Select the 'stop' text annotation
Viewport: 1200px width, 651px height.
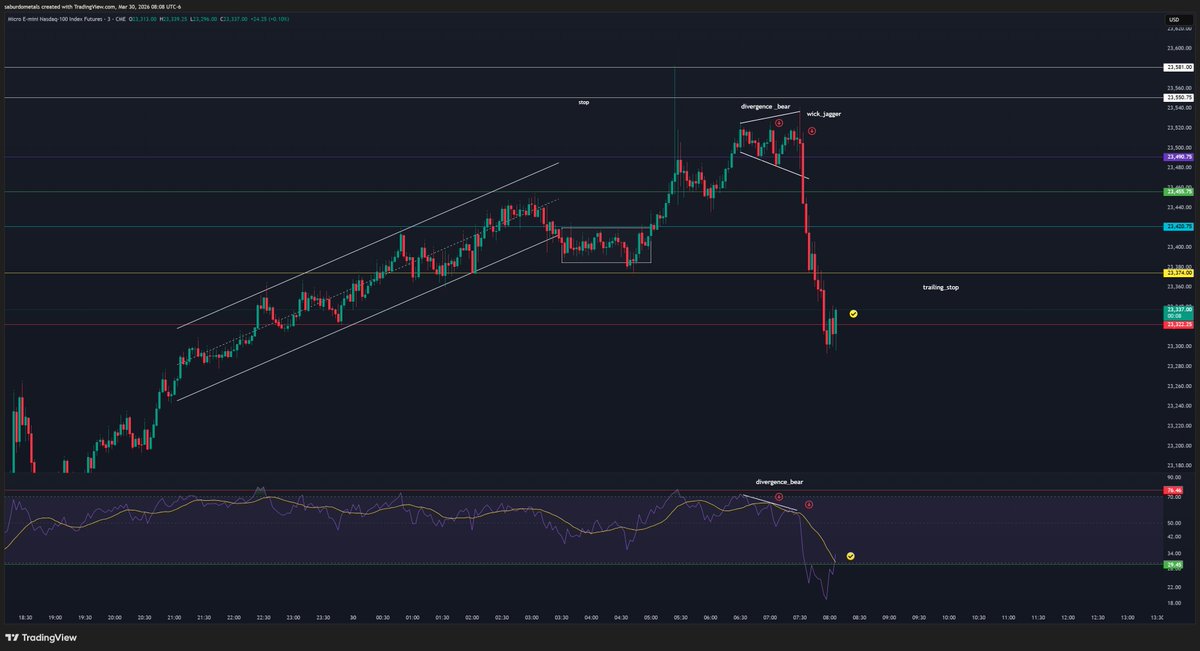pos(584,102)
